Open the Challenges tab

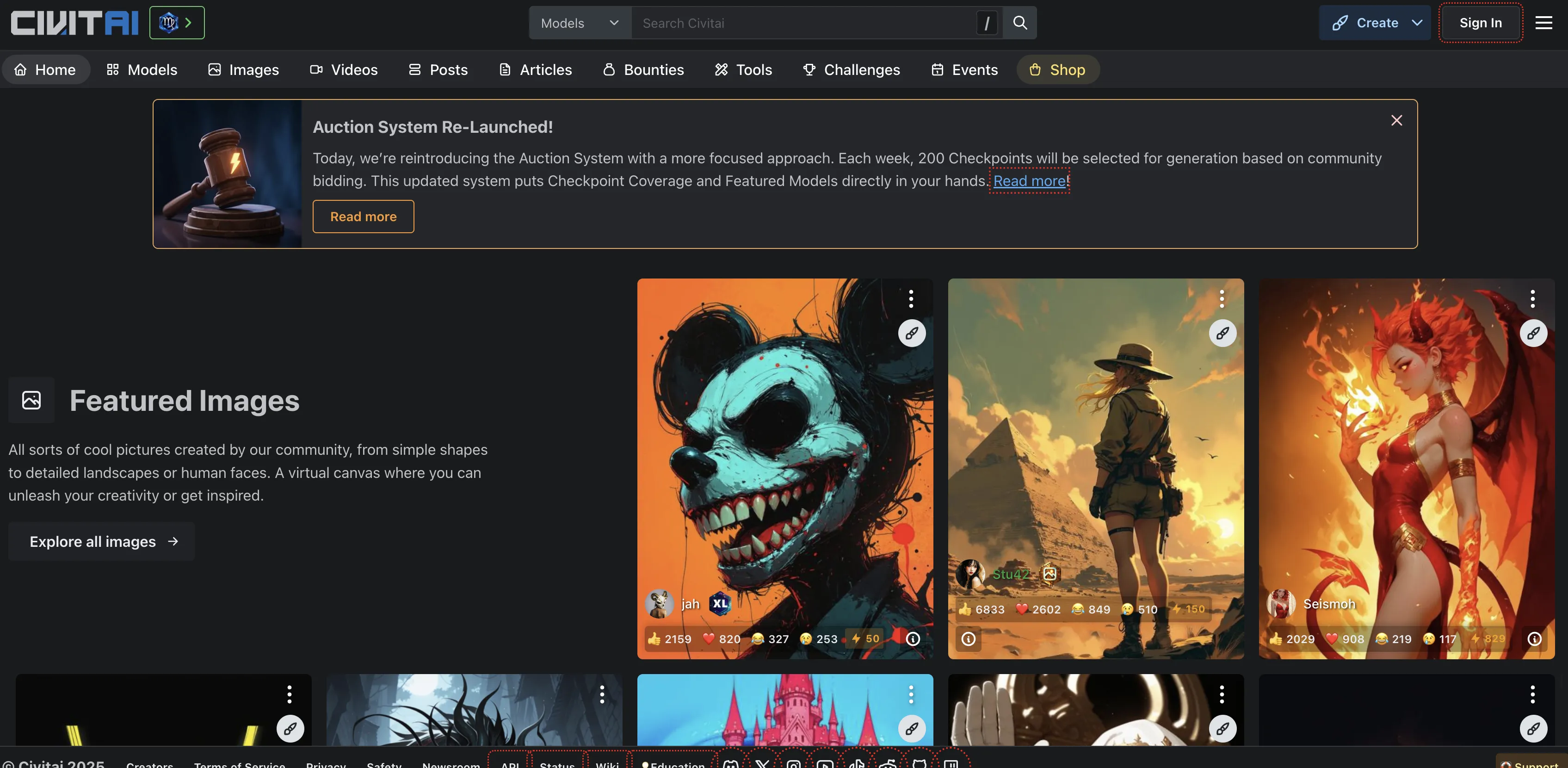(x=851, y=69)
